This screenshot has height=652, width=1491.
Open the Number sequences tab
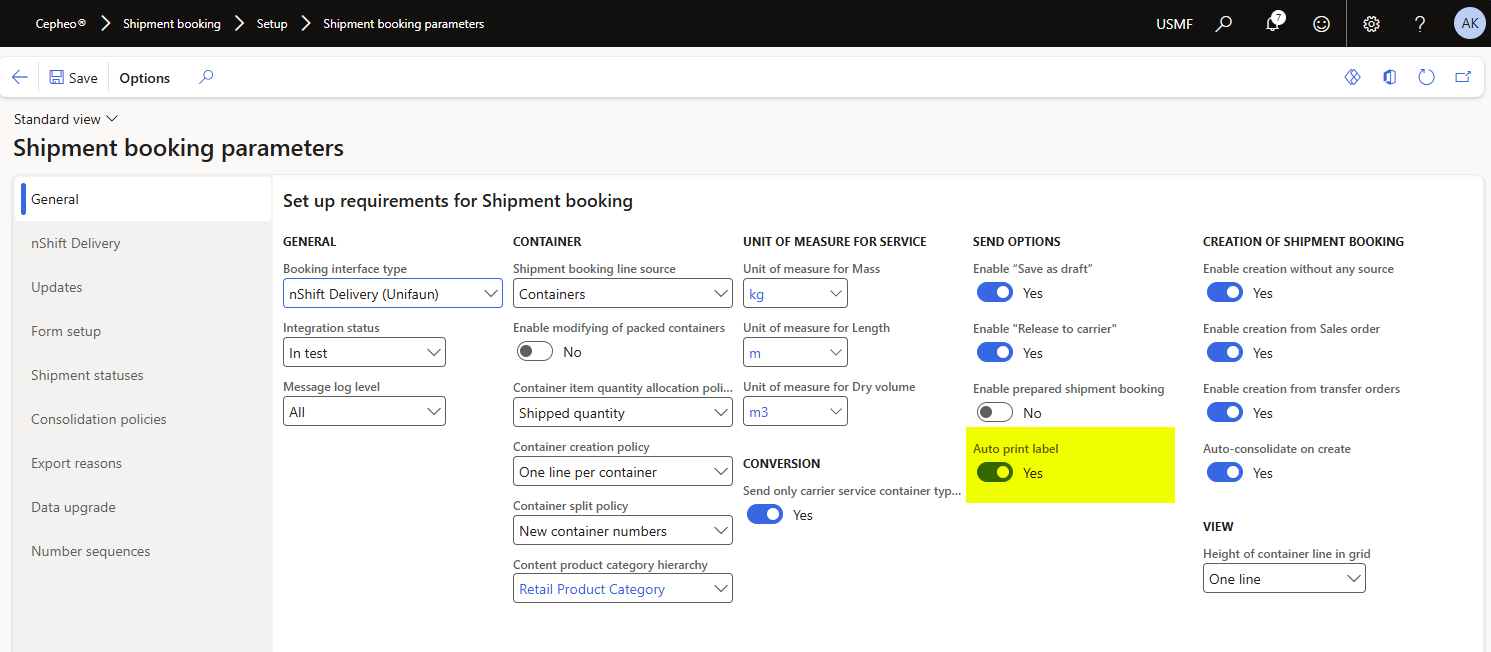[90, 551]
